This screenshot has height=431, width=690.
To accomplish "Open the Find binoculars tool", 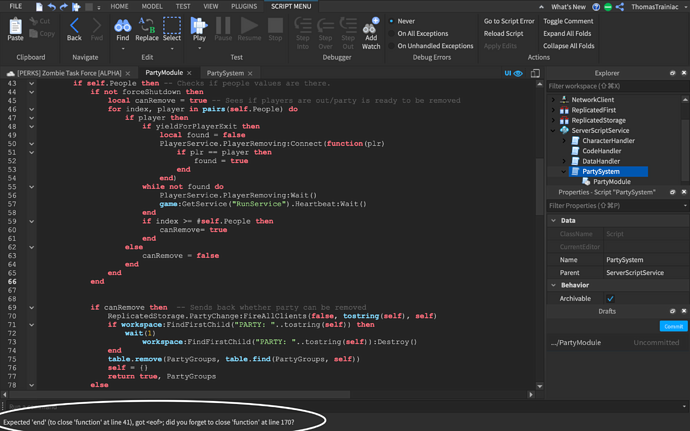I will (122, 26).
